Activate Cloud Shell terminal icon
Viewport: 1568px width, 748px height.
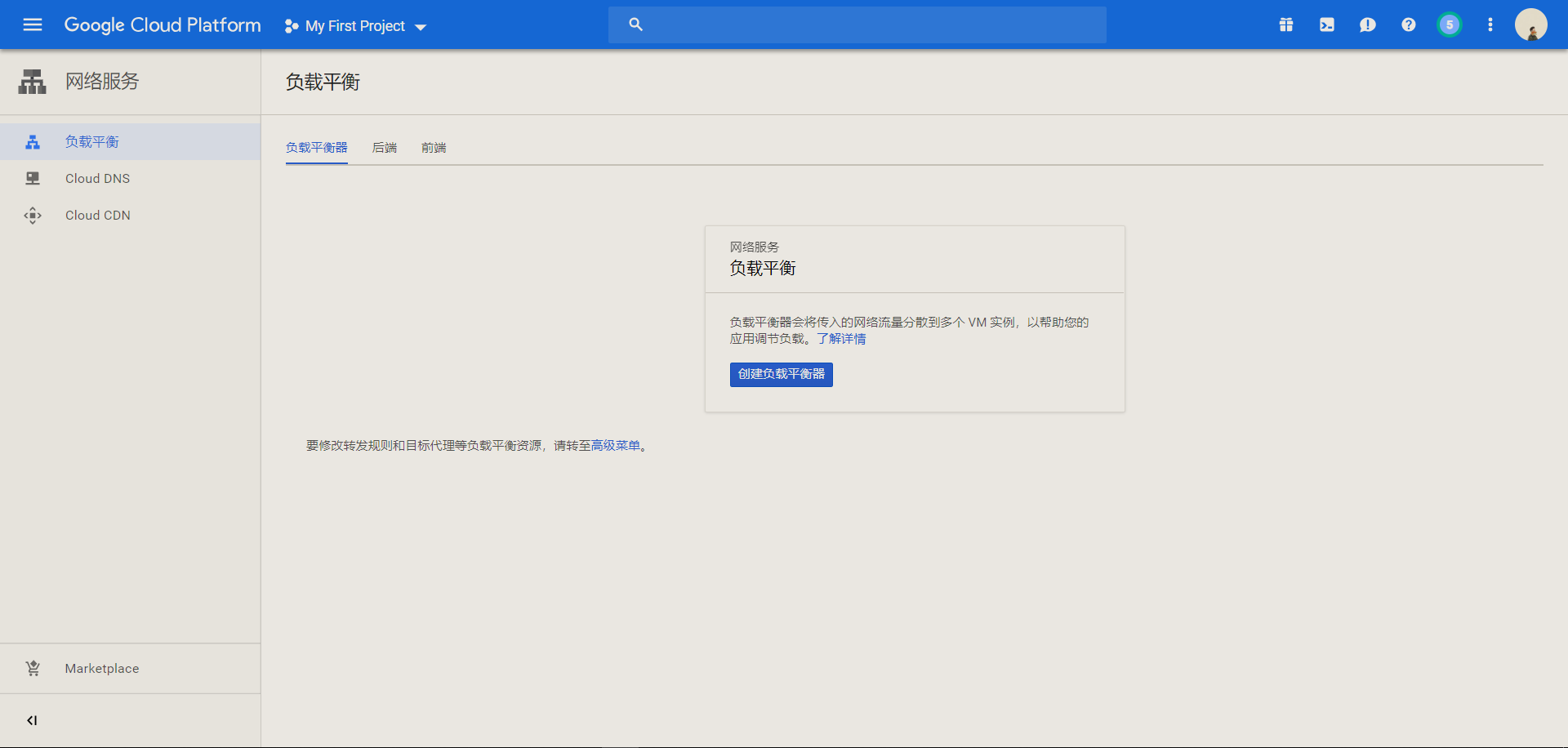point(1327,24)
